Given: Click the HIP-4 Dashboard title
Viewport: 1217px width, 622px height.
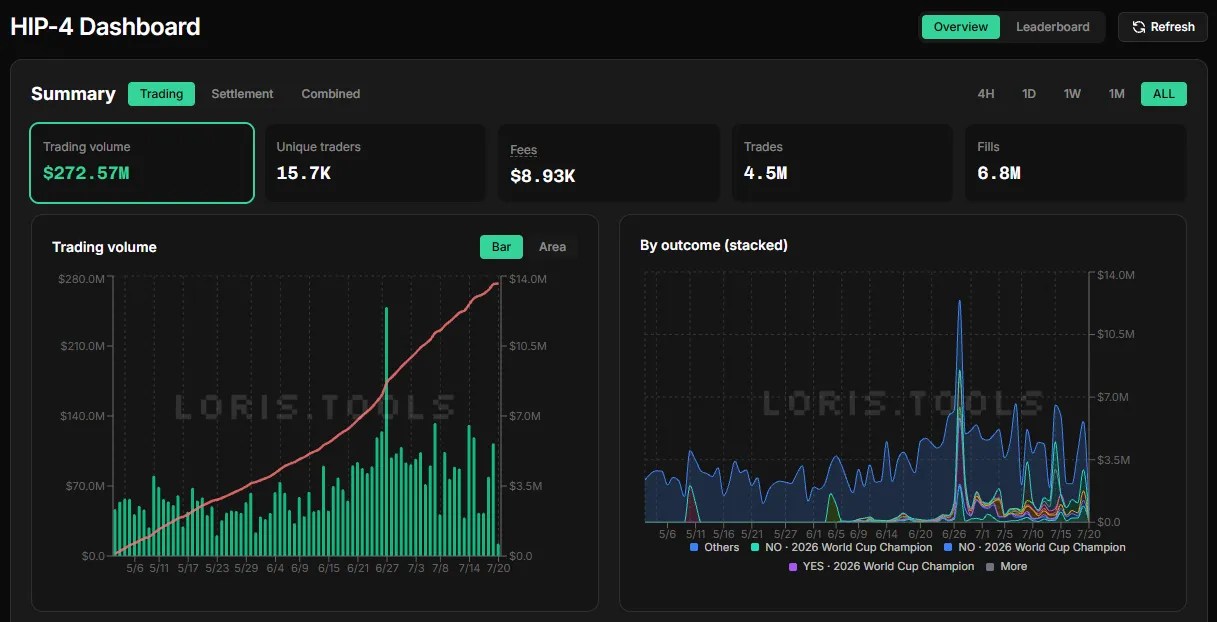Looking at the screenshot, I should point(105,27).
